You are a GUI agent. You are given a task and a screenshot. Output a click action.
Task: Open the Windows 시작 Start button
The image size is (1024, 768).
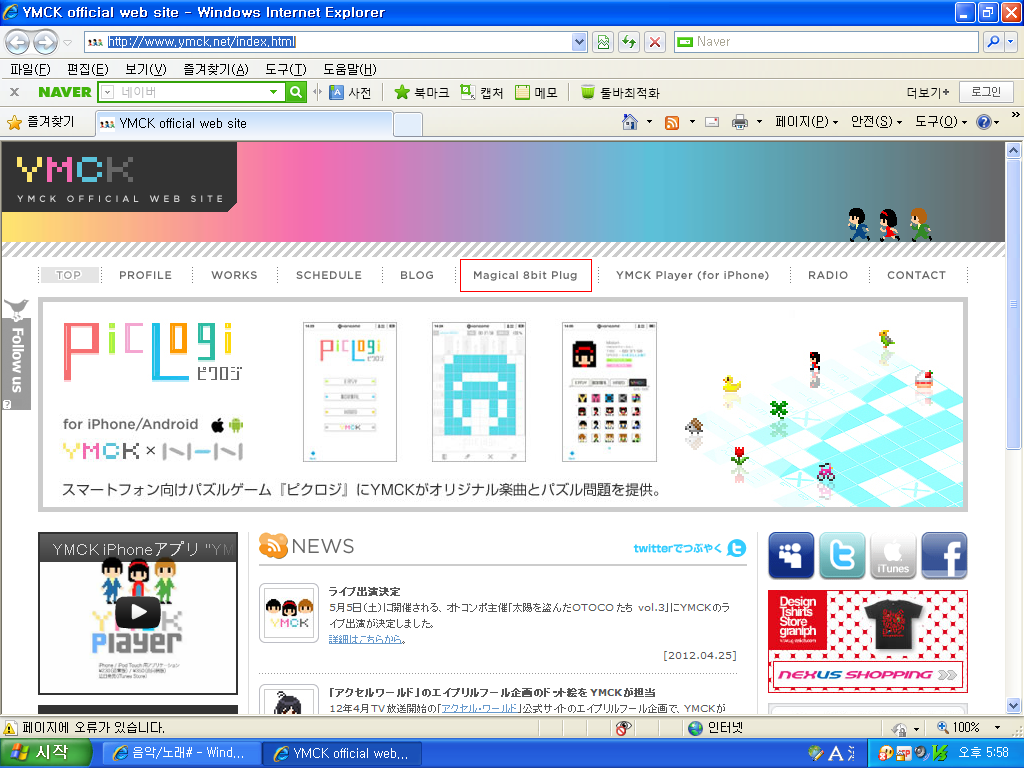[46, 753]
